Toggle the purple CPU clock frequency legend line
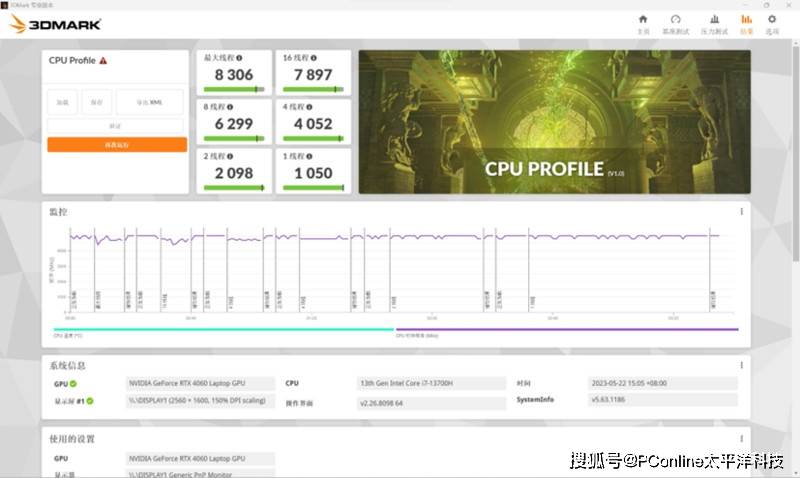The height and width of the screenshot is (478, 800). tap(567, 330)
